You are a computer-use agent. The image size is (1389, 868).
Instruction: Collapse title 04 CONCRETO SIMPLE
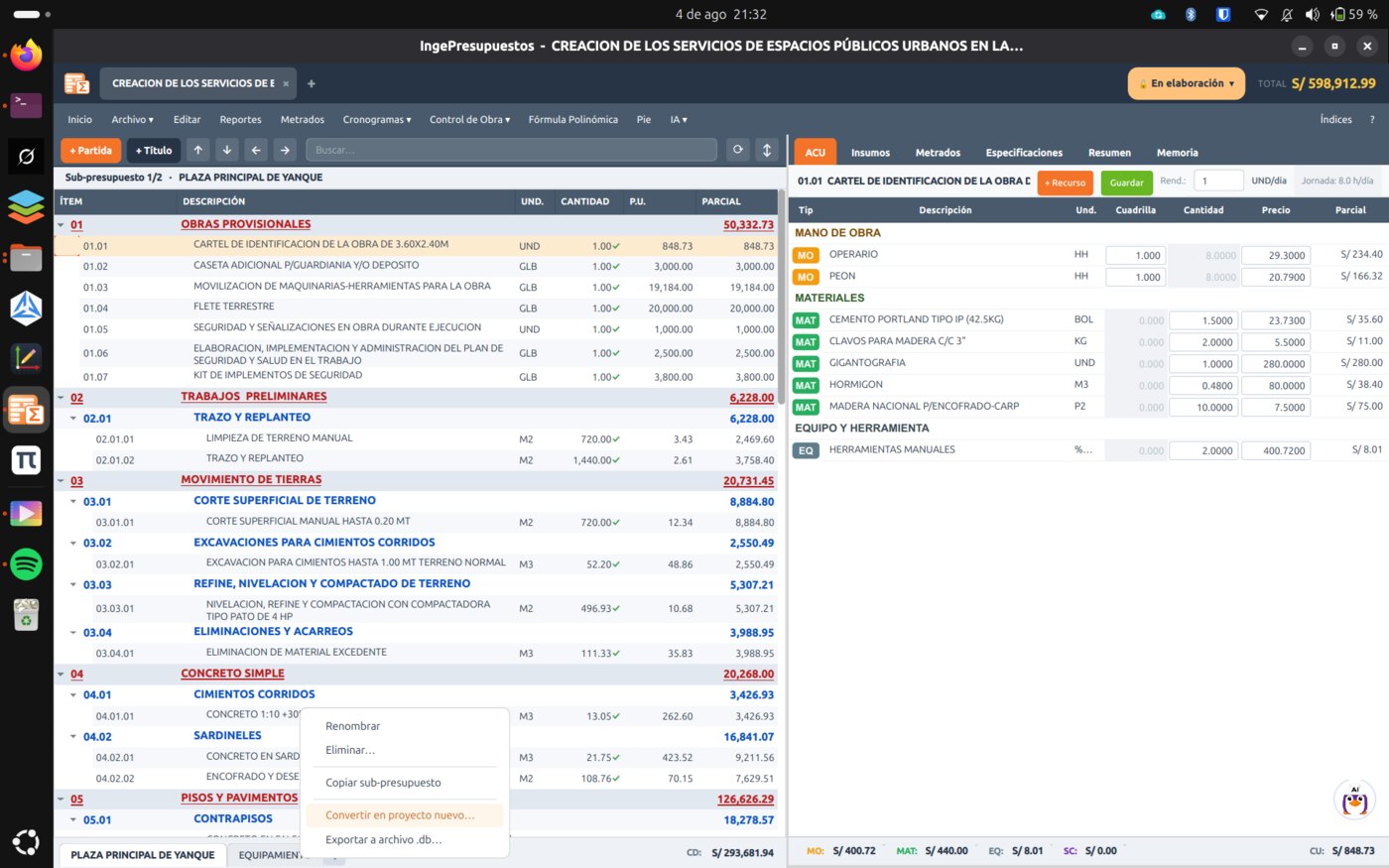click(x=61, y=675)
